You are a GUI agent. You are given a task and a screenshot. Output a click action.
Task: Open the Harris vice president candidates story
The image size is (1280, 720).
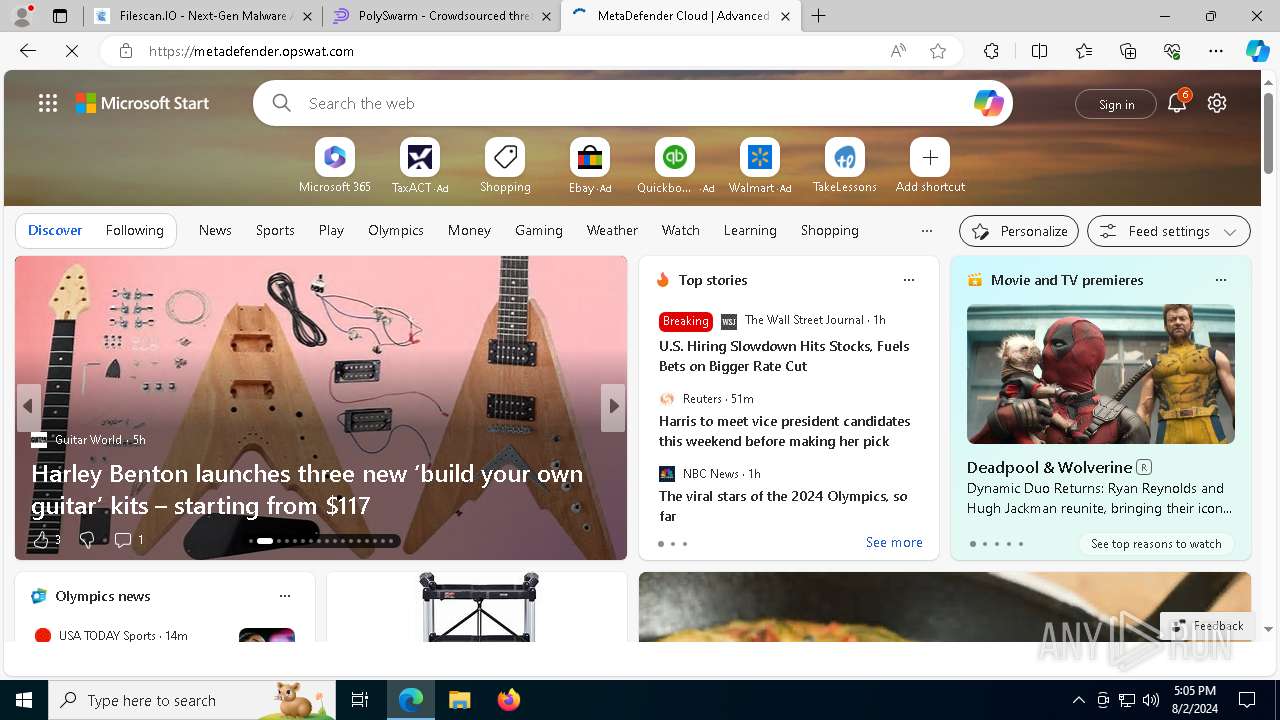tap(784, 431)
